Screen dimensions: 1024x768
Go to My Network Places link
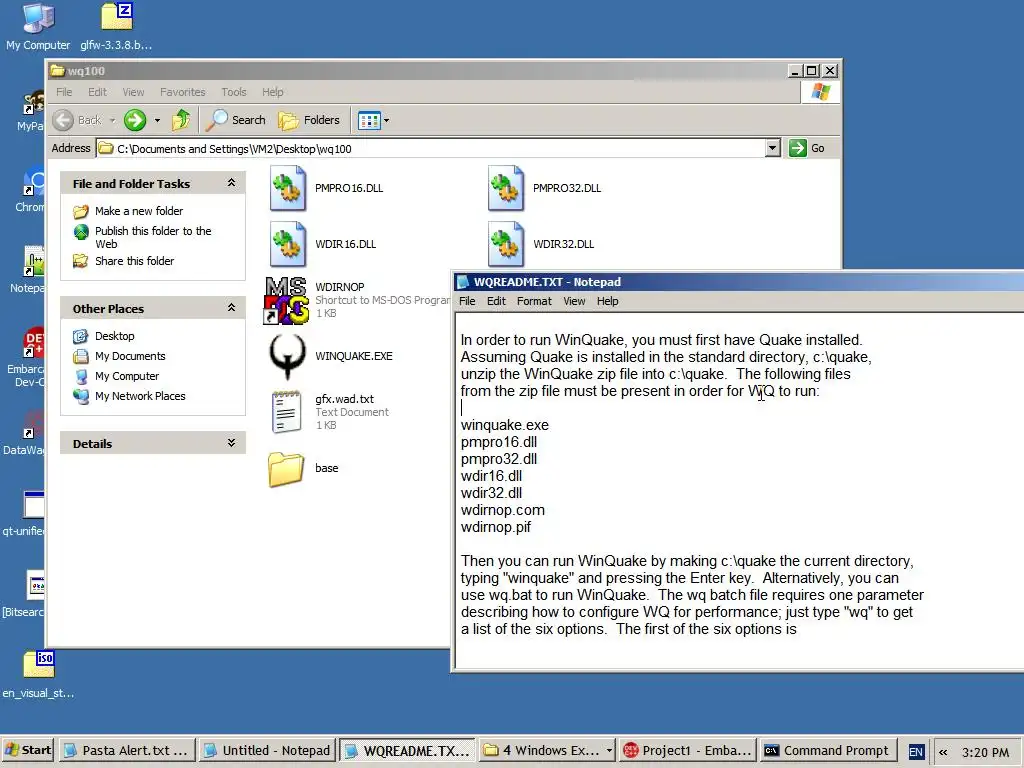point(140,396)
